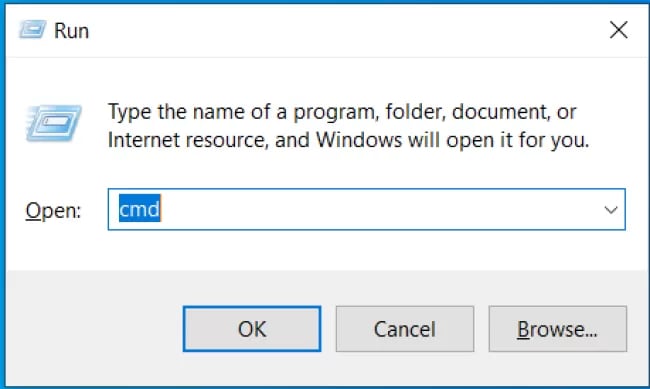650x389 pixels.
Task: Dismiss the dialog using the Cancel button
Action: (405, 329)
